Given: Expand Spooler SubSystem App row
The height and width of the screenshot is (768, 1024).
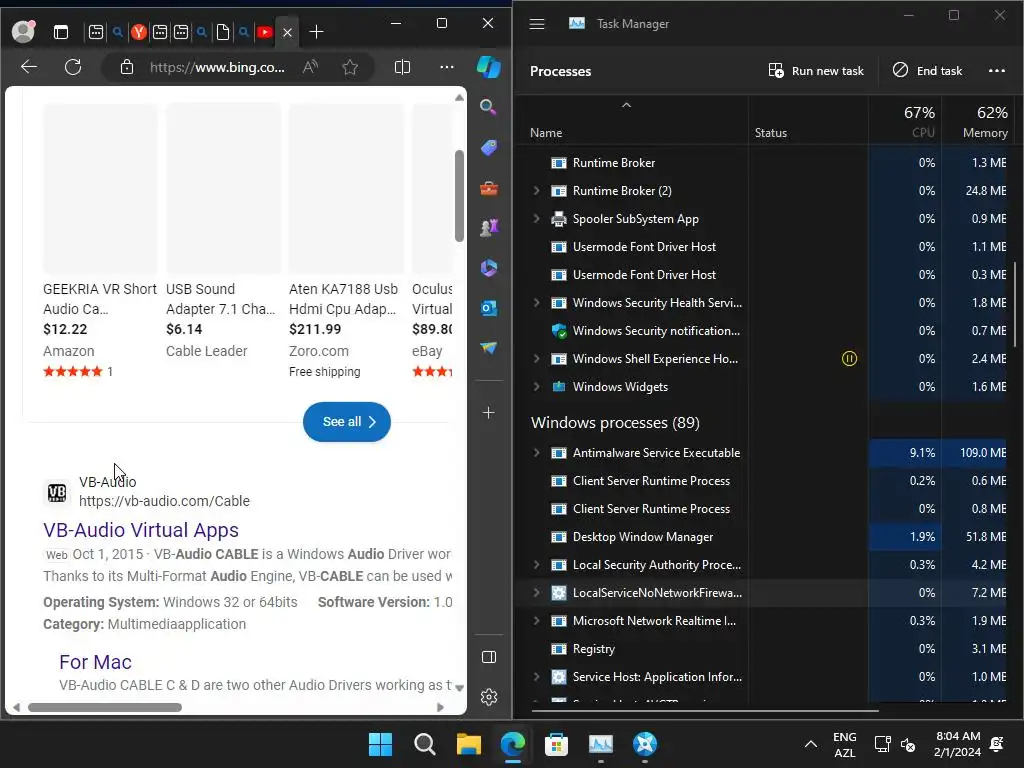Looking at the screenshot, I should point(537,219).
